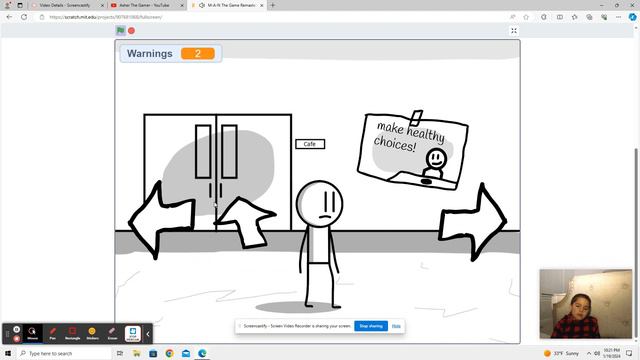
Task: Open Microsoft Edge from taskbar
Action: click(202, 353)
